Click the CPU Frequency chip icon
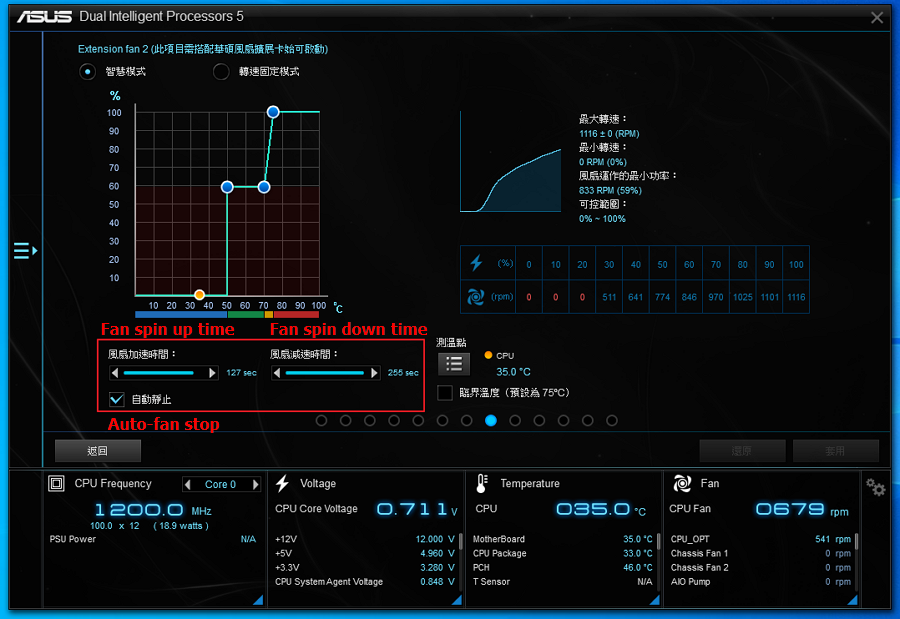This screenshot has width=900, height=619. pos(56,483)
